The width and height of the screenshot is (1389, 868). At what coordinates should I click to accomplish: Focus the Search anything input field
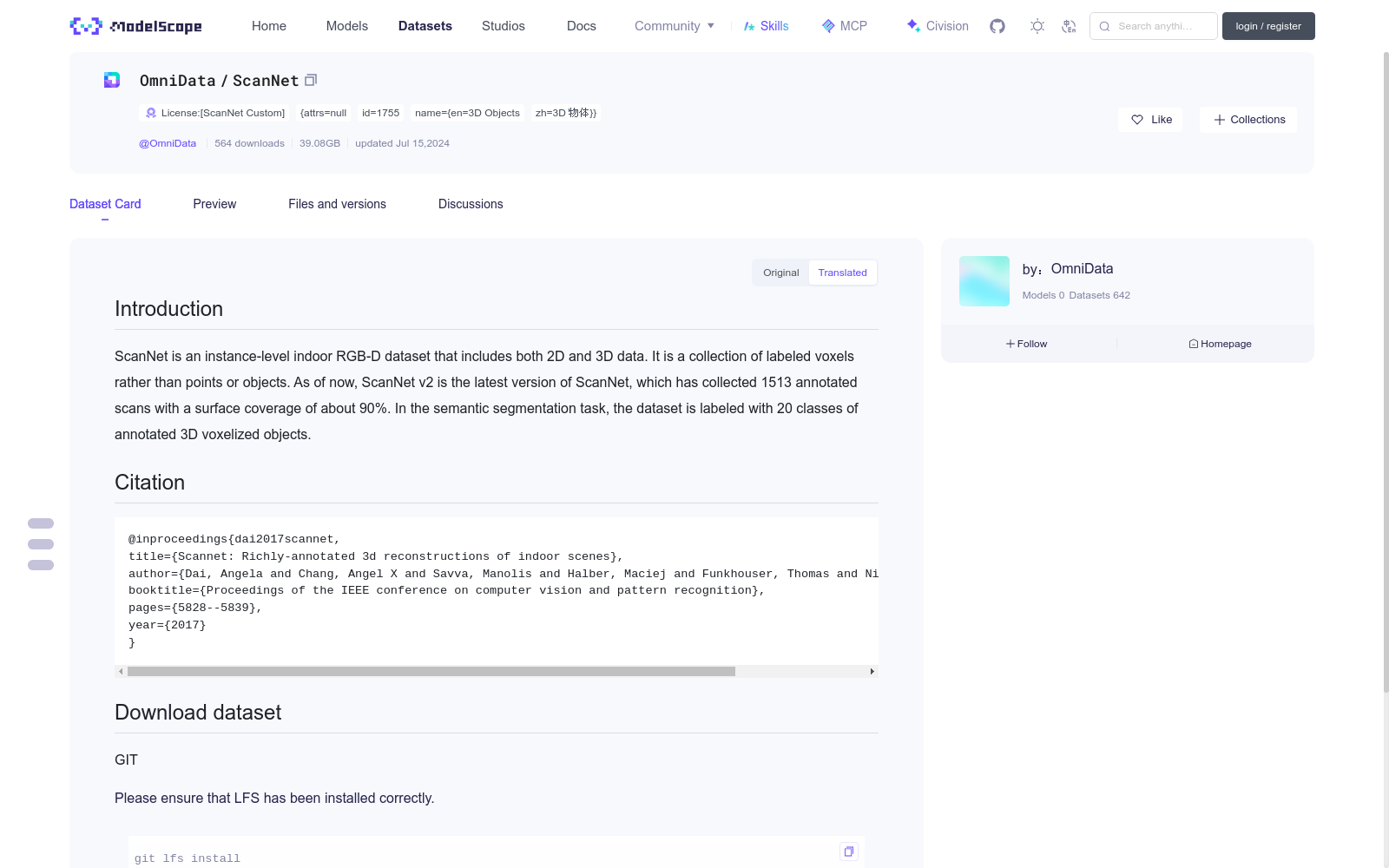[1154, 26]
